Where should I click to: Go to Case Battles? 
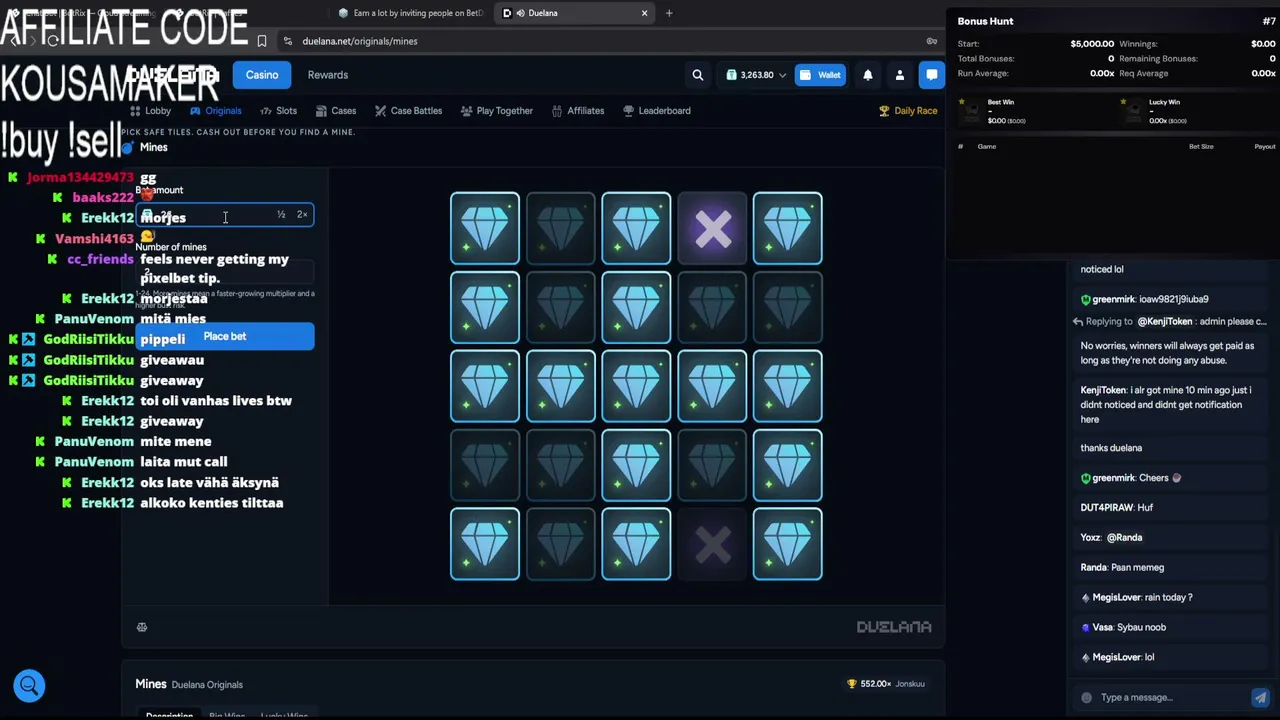pyautogui.click(x=408, y=111)
